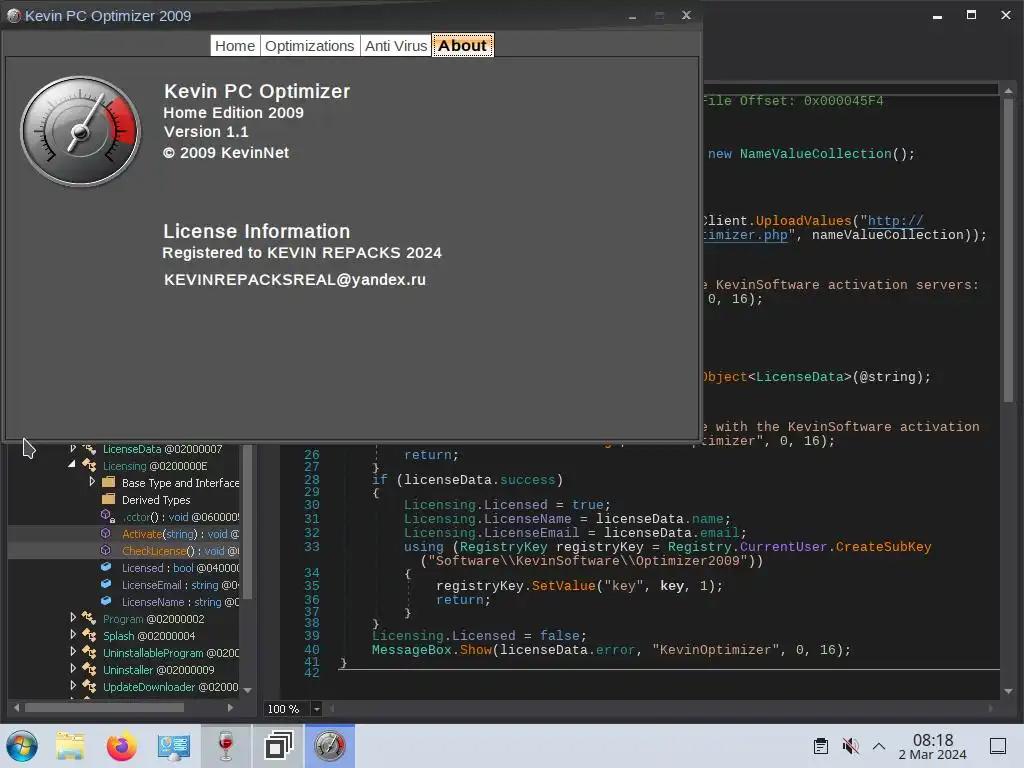
Task: Select the About tab
Action: pyautogui.click(x=462, y=46)
